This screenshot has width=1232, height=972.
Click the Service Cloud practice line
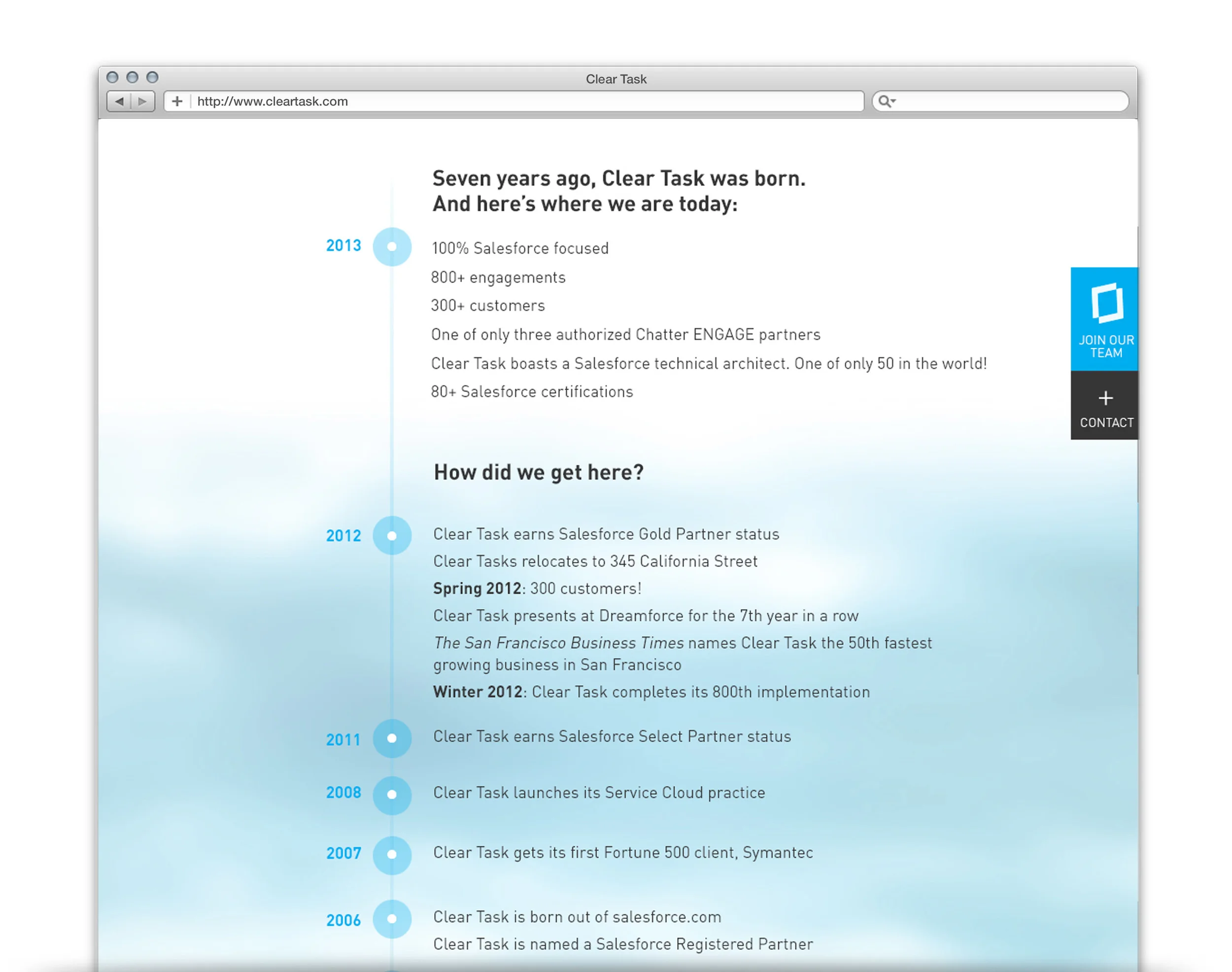[x=599, y=793]
